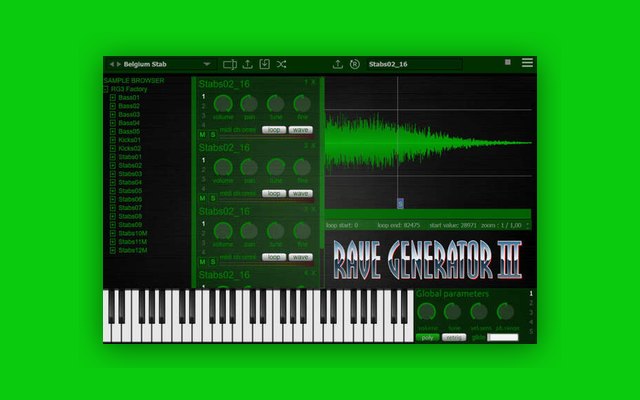
Task: Click the wave button in slot 2
Action: pyautogui.click(x=301, y=193)
